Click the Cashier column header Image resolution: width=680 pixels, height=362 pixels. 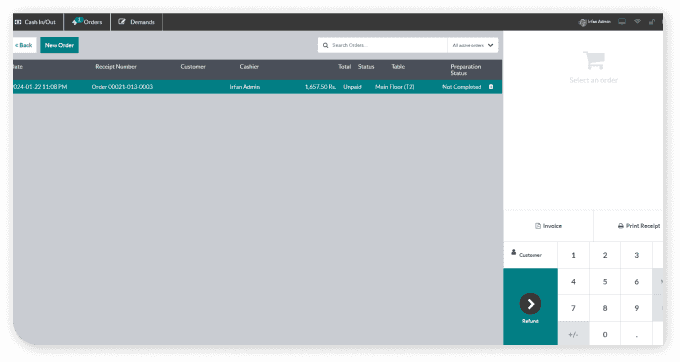coord(249,67)
